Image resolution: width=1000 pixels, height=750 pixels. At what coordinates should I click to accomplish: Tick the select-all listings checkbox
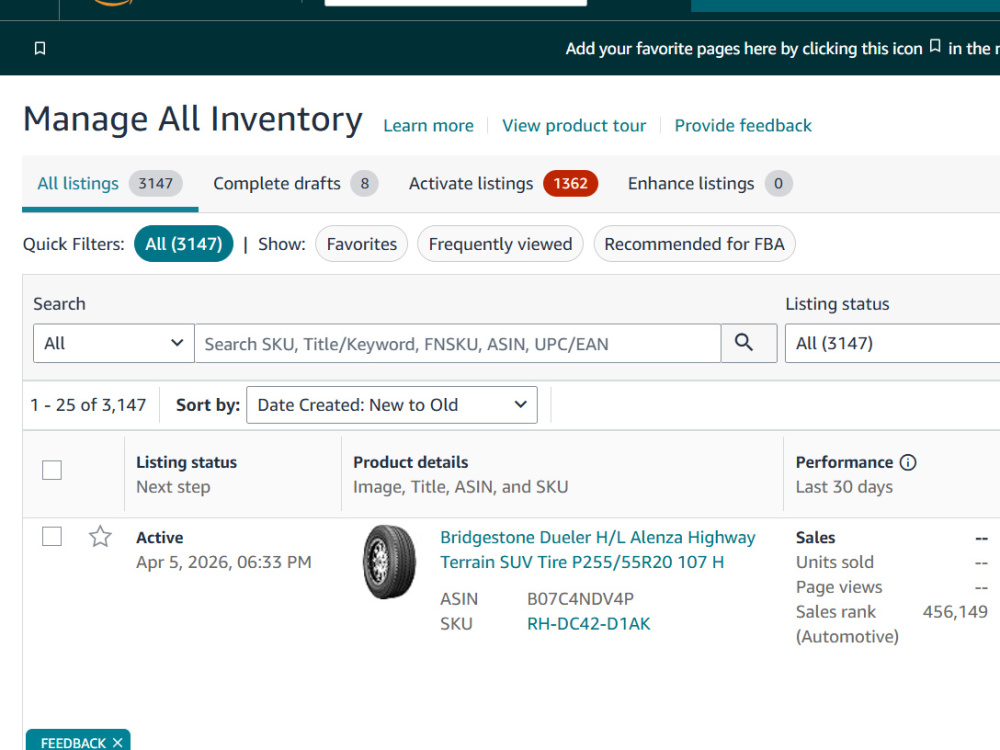pos(52,470)
